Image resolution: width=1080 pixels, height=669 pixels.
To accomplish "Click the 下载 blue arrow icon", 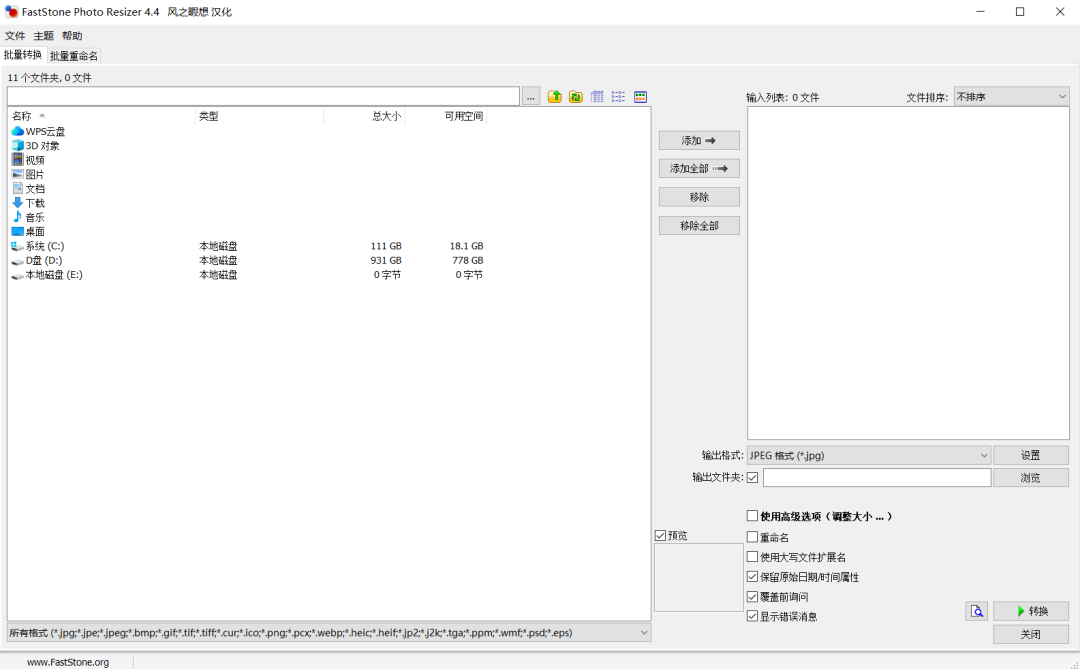I will pos(17,203).
